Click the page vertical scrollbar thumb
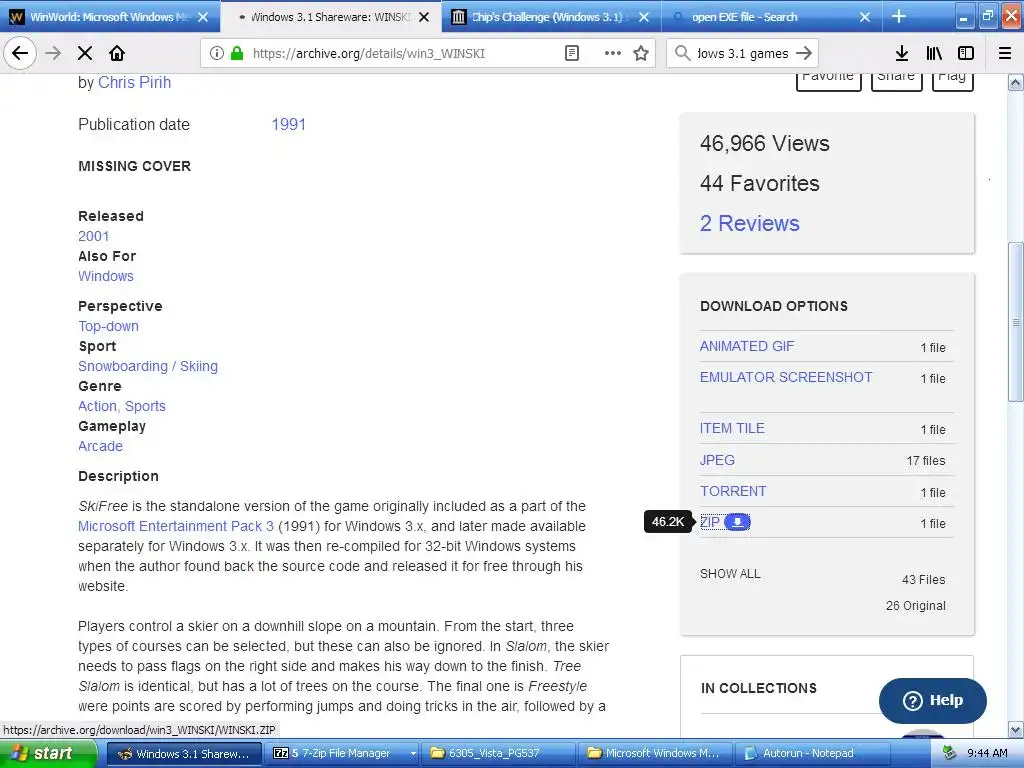1024x768 pixels. 1015,321
